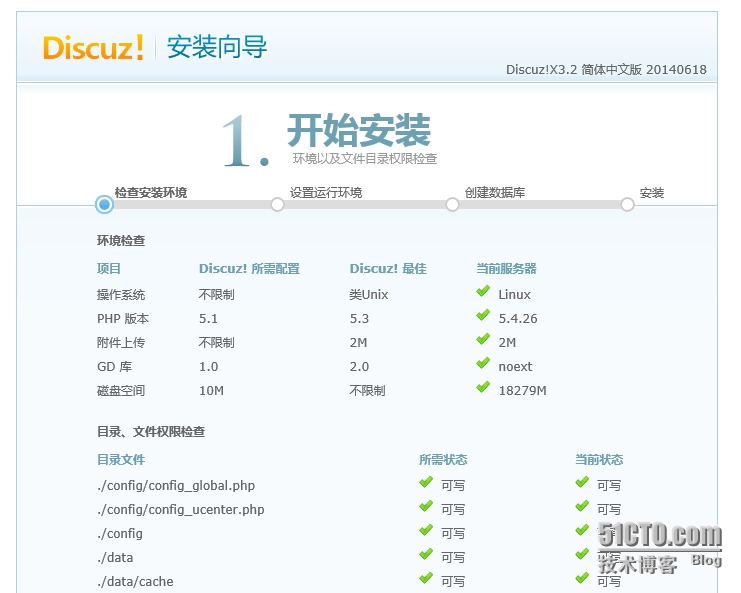Screen dimensions: 741x593
Task: Click the PHP 版本 row label
Action: pyautogui.click(x=123, y=318)
